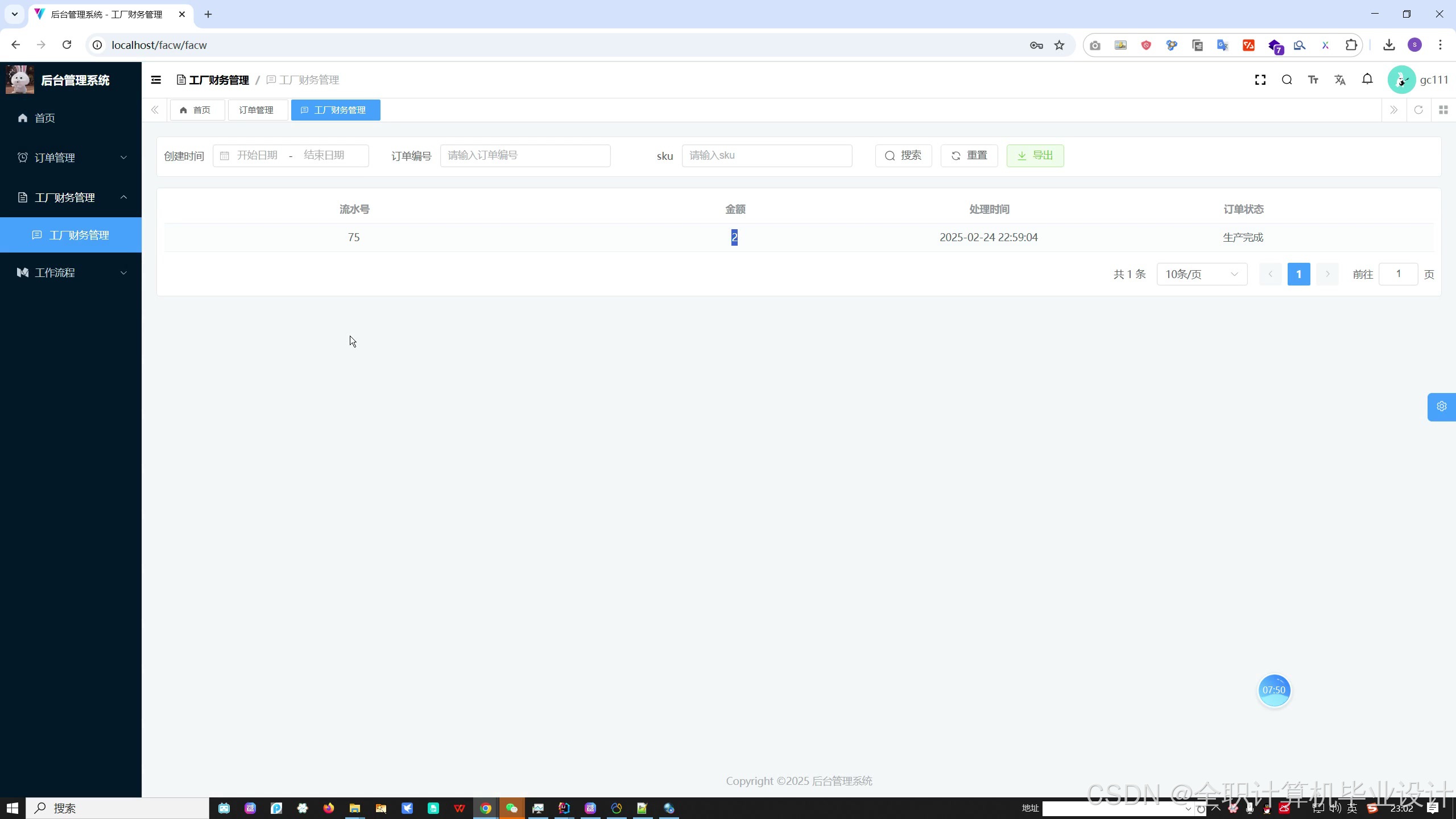1456x819 pixels.
Task: Open the 10条/页 page size dropdown
Action: pos(1201,274)
